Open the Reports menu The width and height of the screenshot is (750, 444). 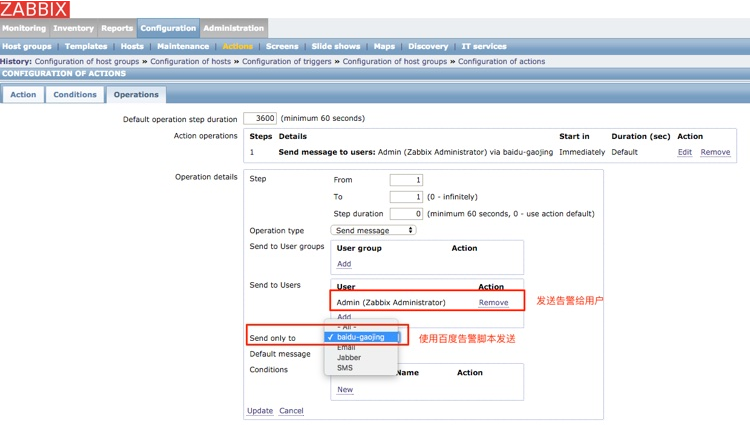pos(117,28)
